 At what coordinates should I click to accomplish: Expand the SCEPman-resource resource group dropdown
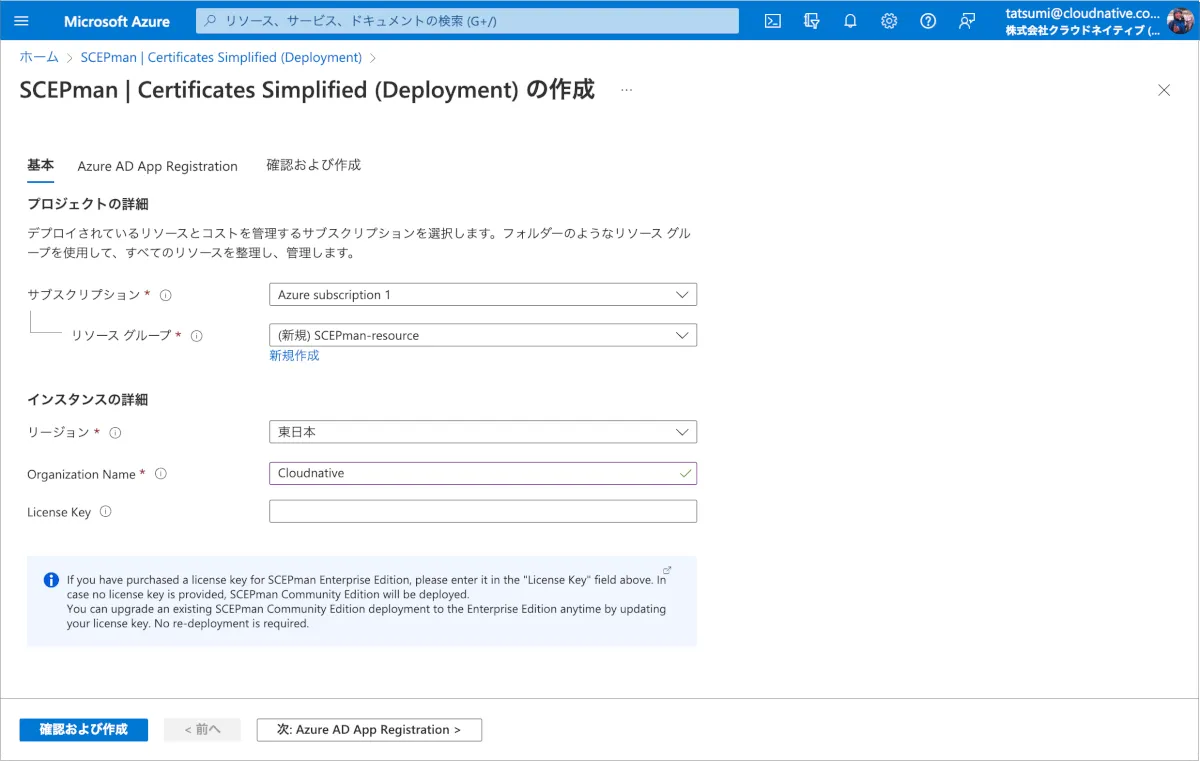tap(482, 335)
